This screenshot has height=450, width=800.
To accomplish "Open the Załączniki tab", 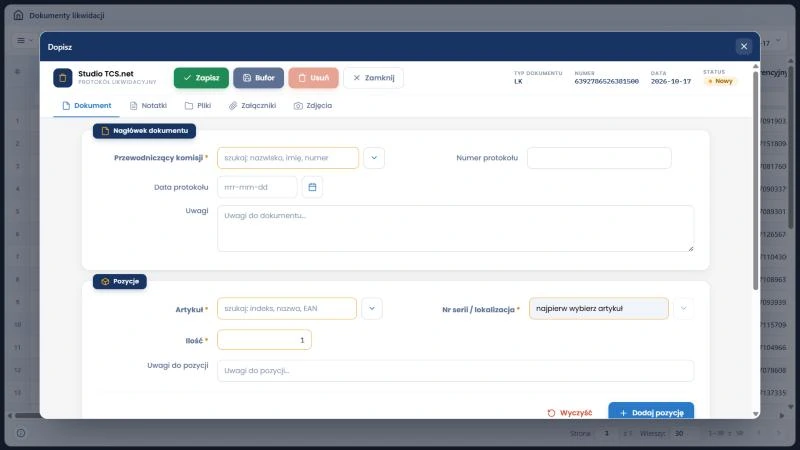I will (x=253, y=106).
